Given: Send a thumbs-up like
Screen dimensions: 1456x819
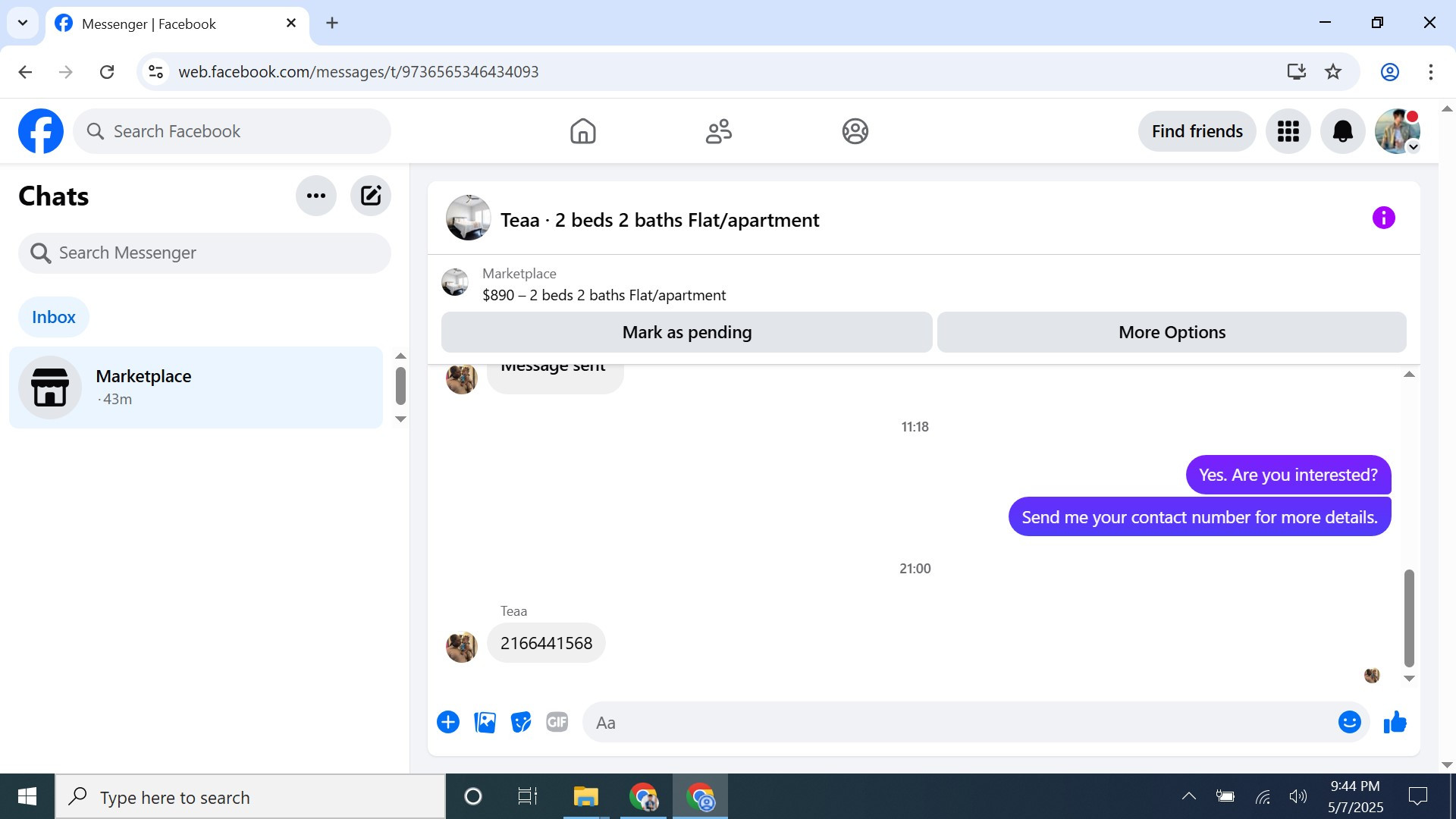Looking at the screenshot, I should coord(1395,723).
